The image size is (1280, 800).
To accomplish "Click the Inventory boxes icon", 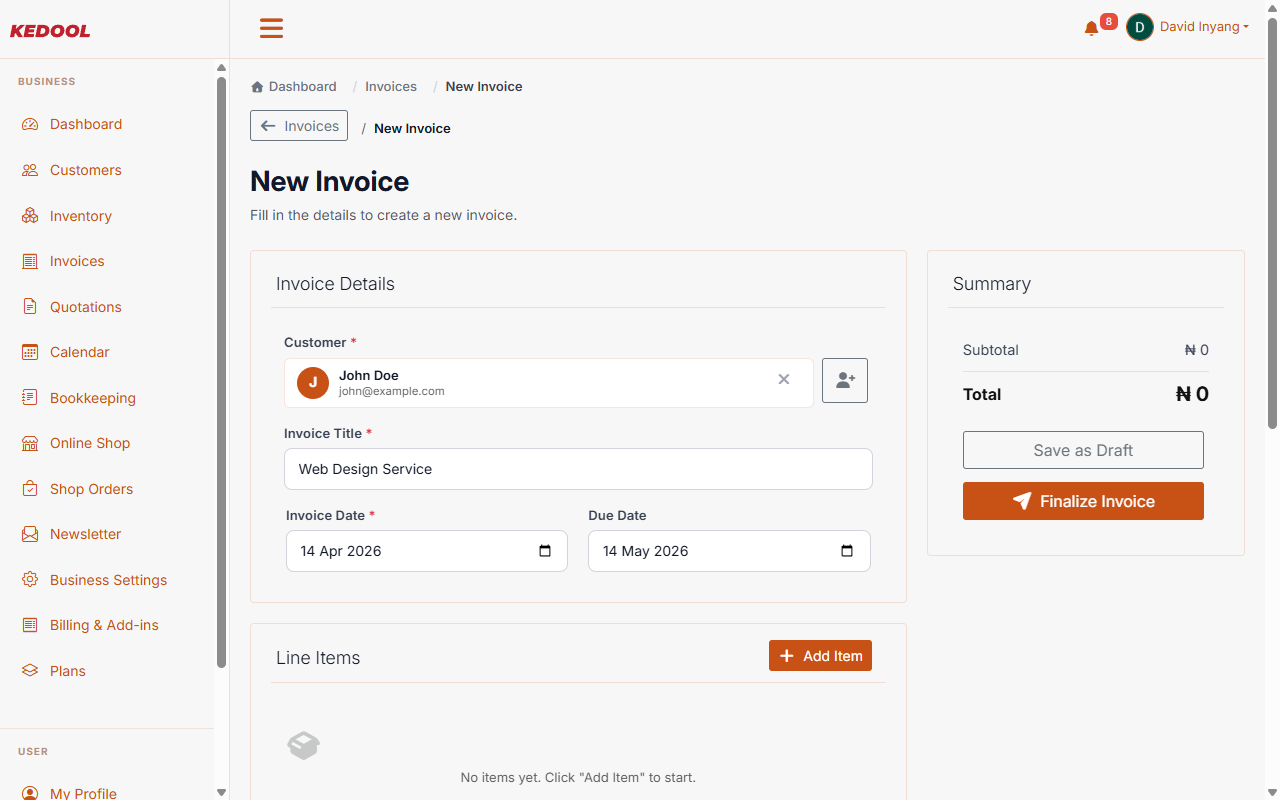I will click(30, 216).
